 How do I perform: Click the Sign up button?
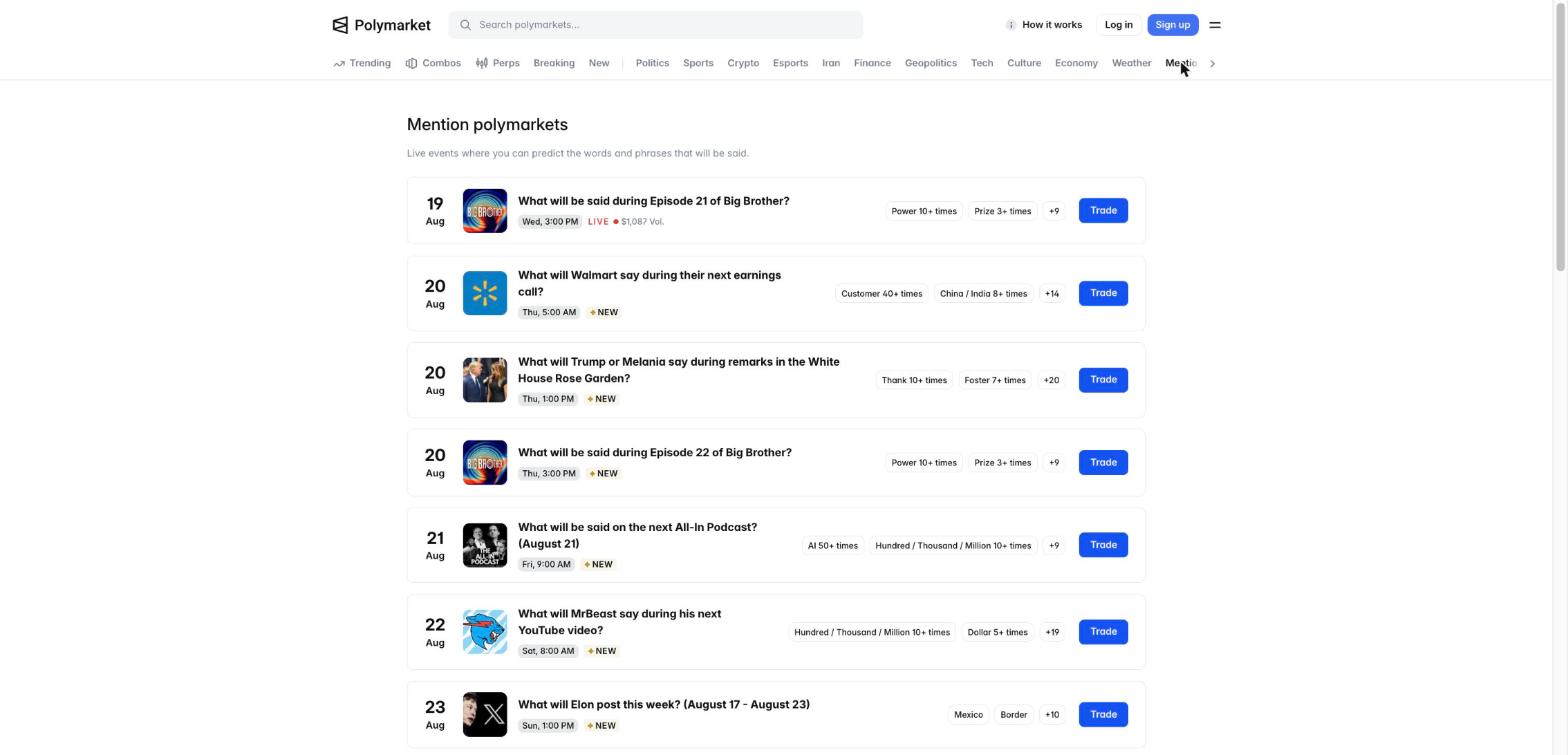pyautogui.click(x=1172, y=25)
